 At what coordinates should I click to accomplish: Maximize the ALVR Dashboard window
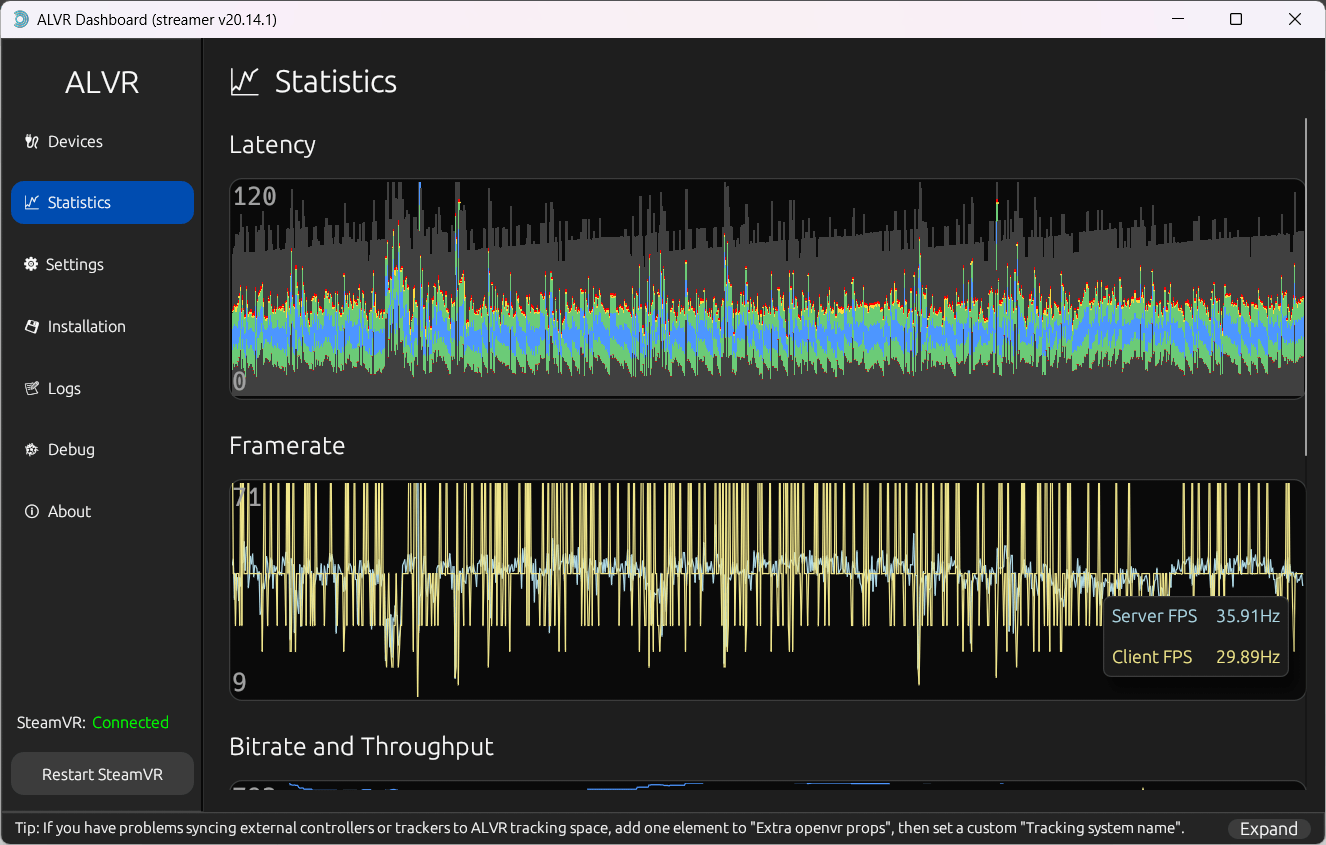pos(1236,19)
